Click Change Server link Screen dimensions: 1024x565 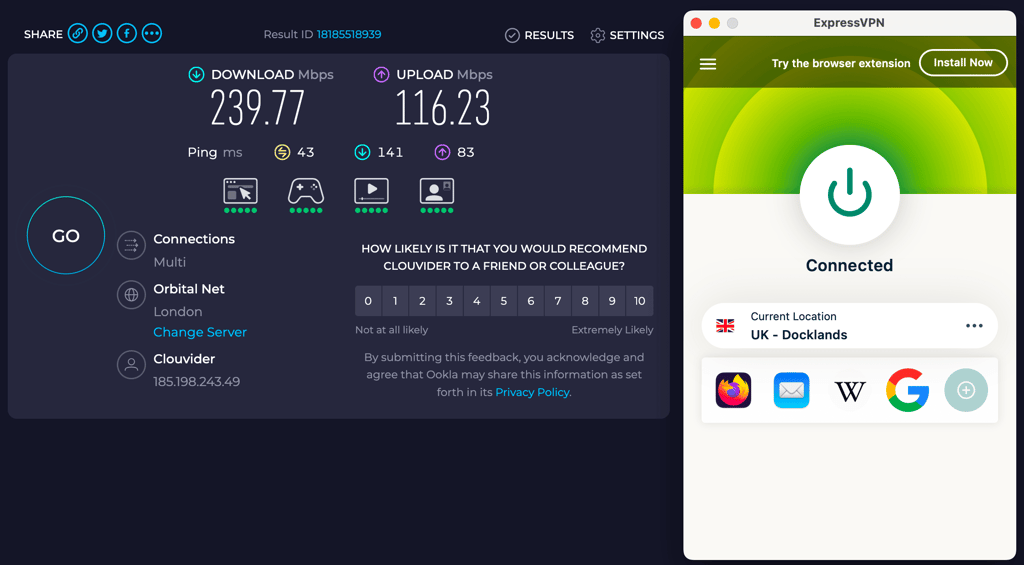pyautogui.click(x=200, y=332)
